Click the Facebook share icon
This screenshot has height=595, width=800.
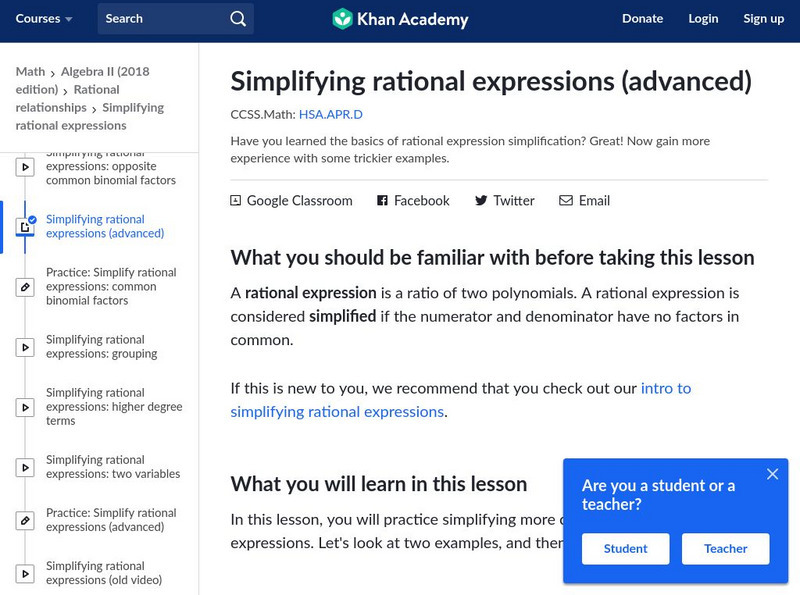click(x=382, y=201)
